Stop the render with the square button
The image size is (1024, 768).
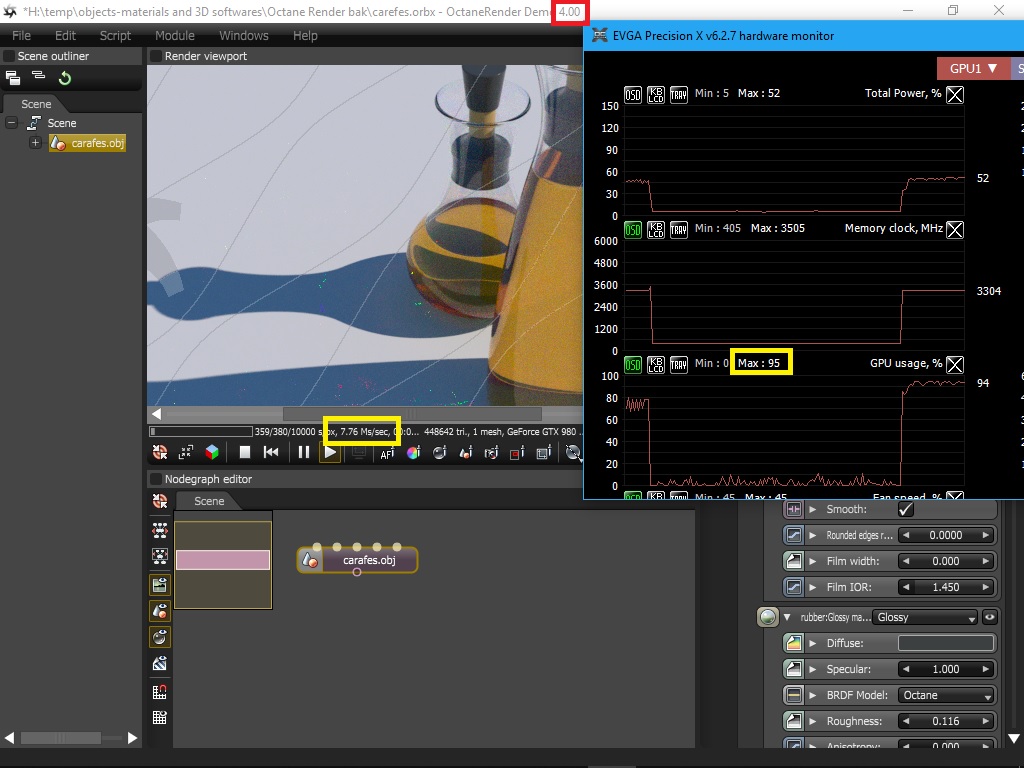coord(245,452)
